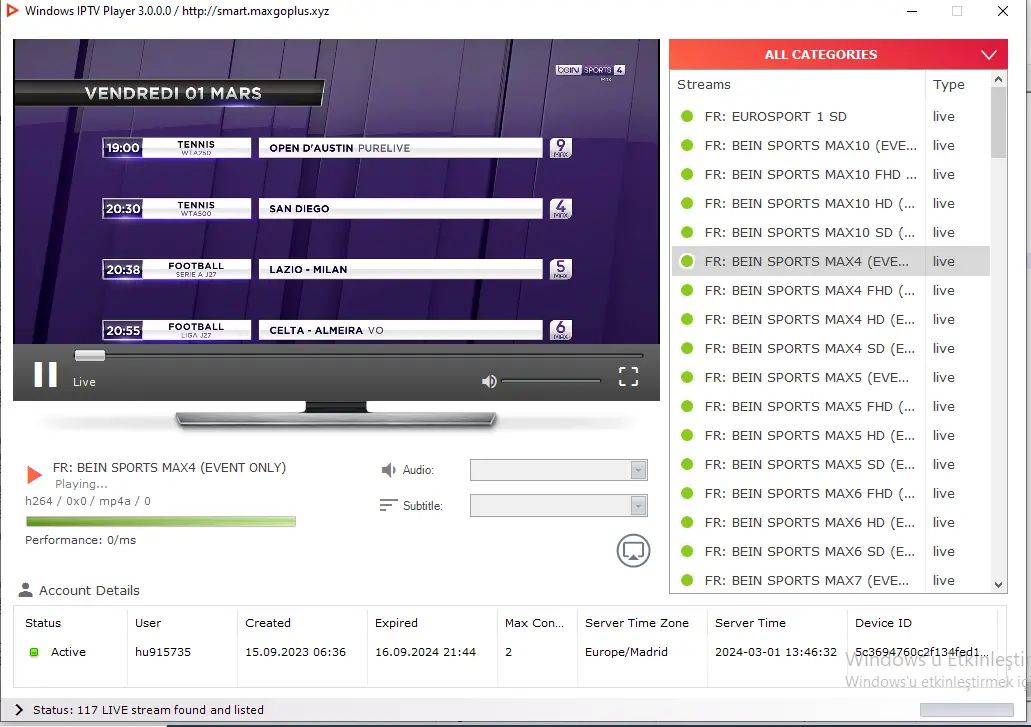Click expiry date 16.09.2024 21:44

pos(425,652)
